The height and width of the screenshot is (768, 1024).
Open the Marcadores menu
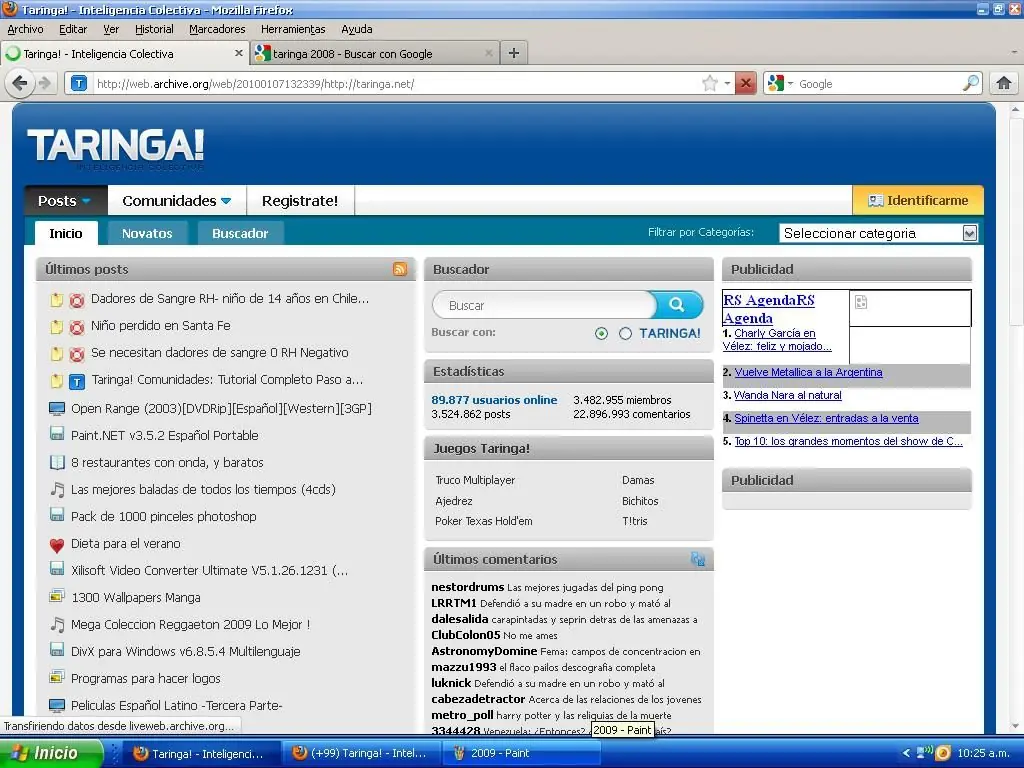tap(217, 29)
